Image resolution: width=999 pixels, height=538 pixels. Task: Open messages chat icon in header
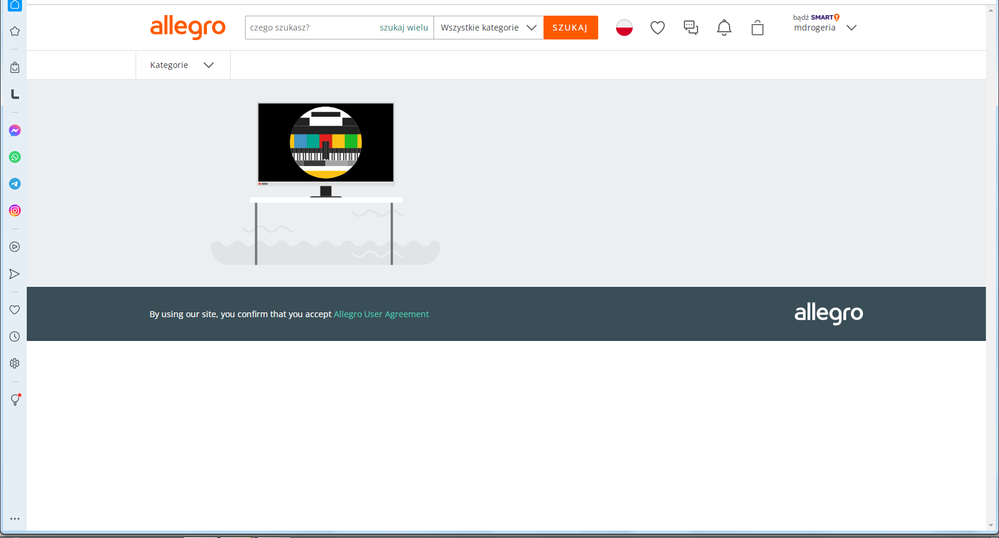point(691,27)
